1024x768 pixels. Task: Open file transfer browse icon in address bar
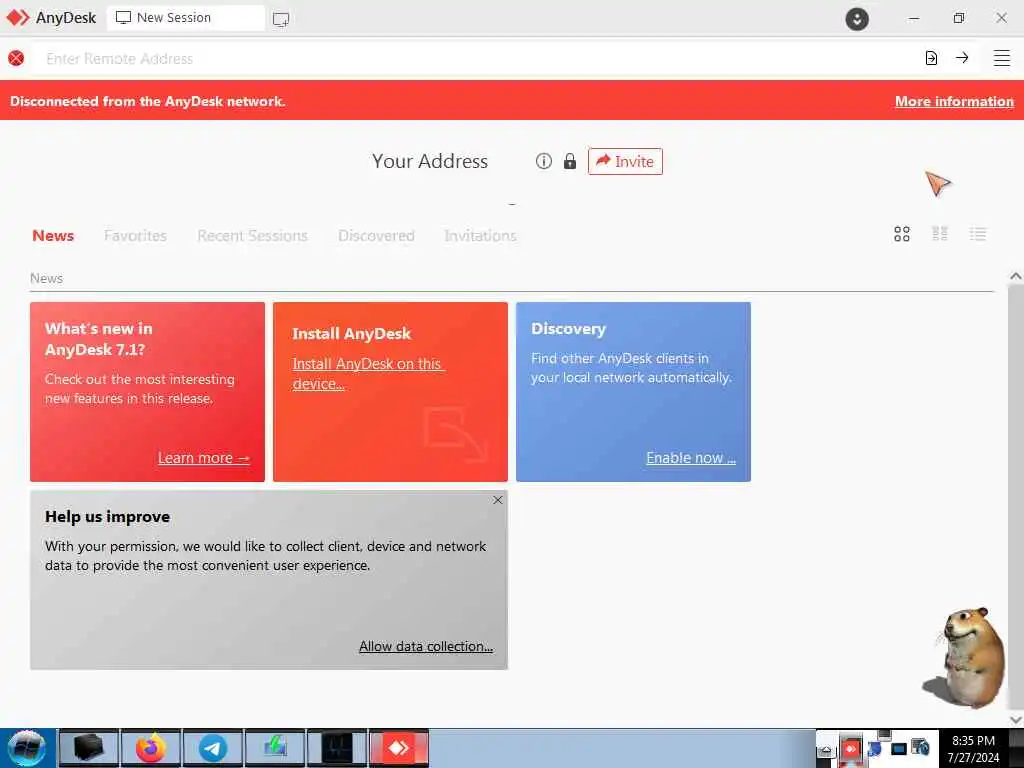[x=931, y=58]
